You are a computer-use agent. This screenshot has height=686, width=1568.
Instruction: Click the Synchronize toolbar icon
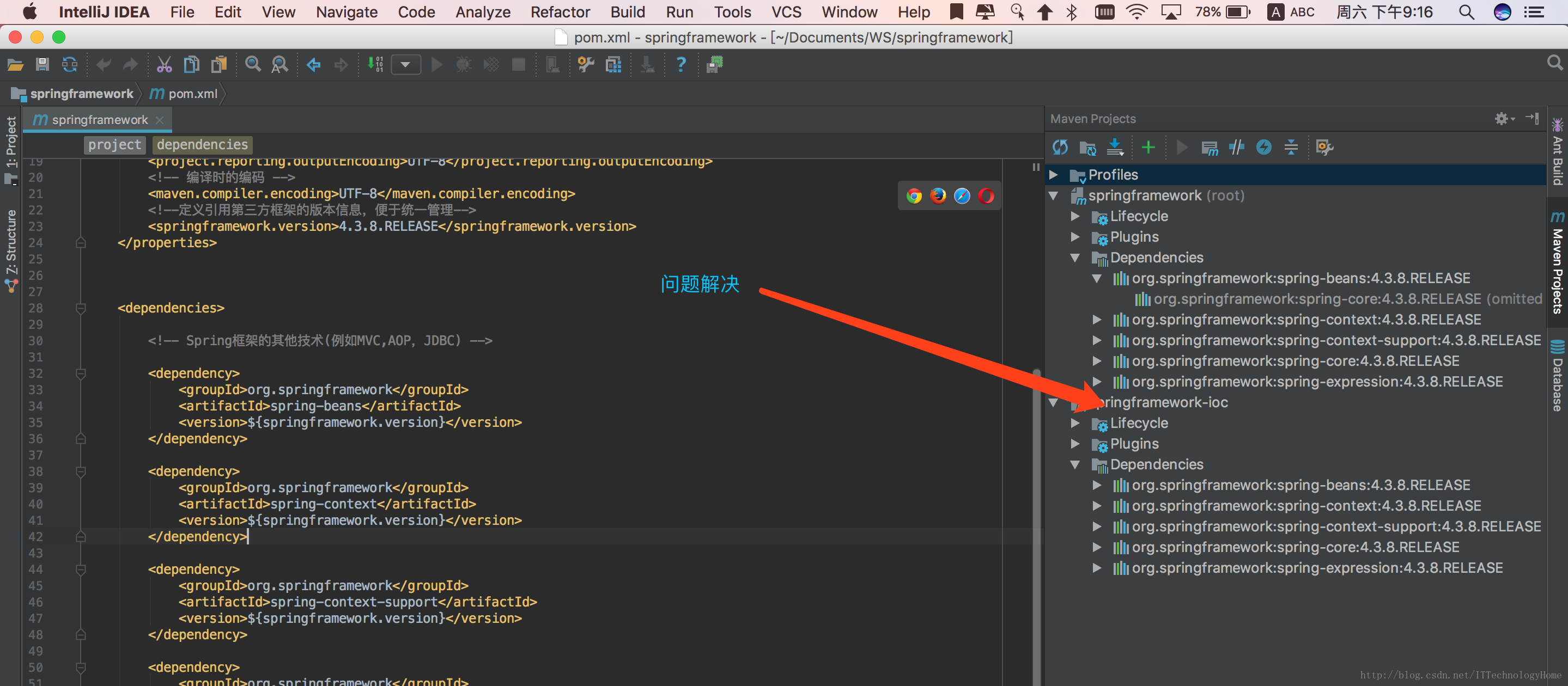(x=70, y=64)
